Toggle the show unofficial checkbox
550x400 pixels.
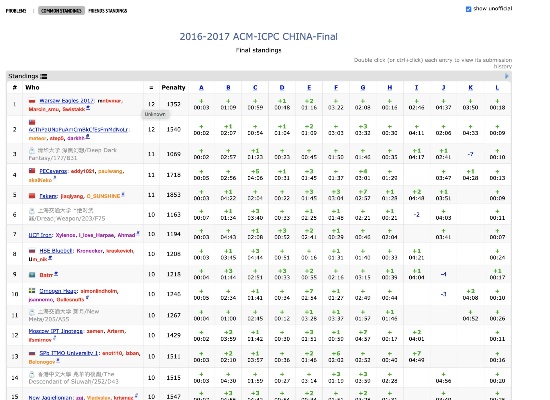468,9
